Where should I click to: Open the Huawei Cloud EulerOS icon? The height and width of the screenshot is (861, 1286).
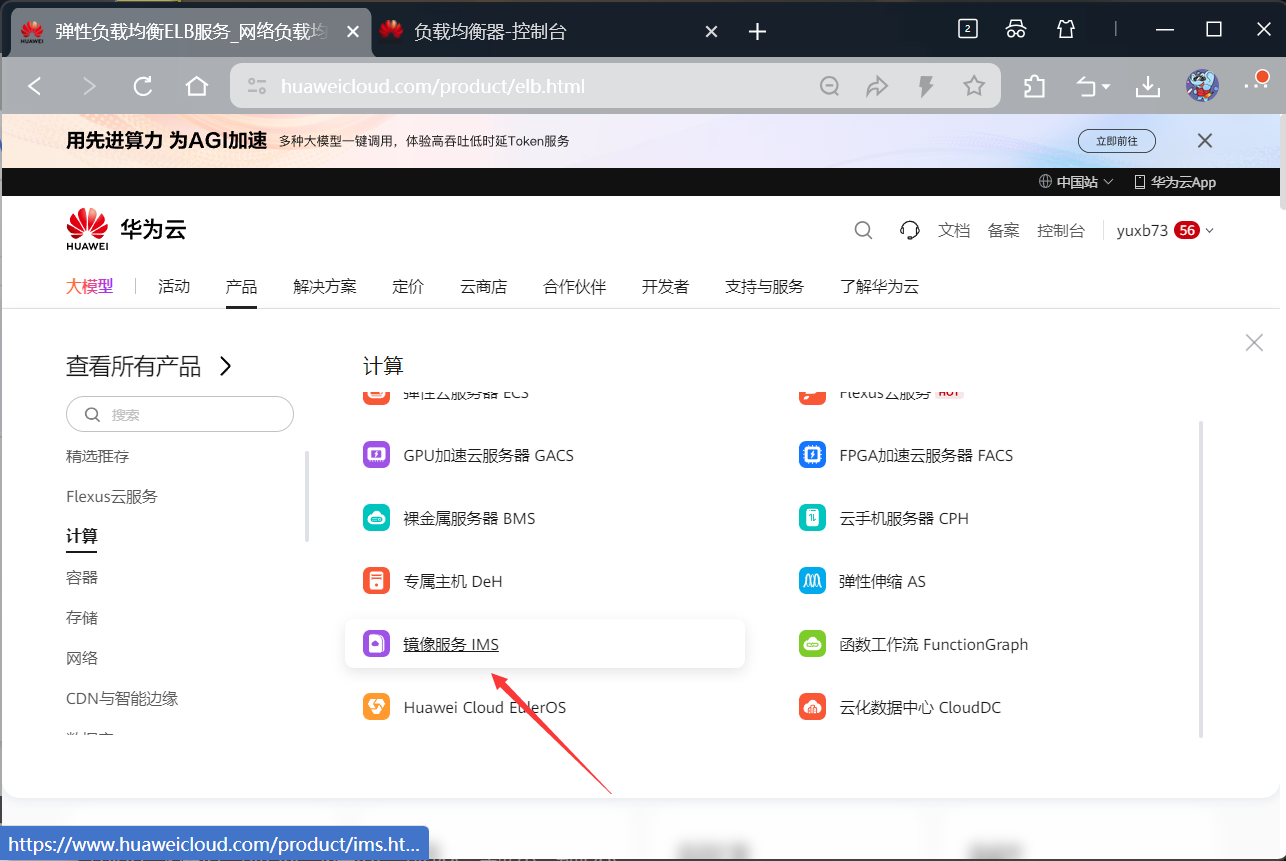pyautogui.click(x=376, y=707)
